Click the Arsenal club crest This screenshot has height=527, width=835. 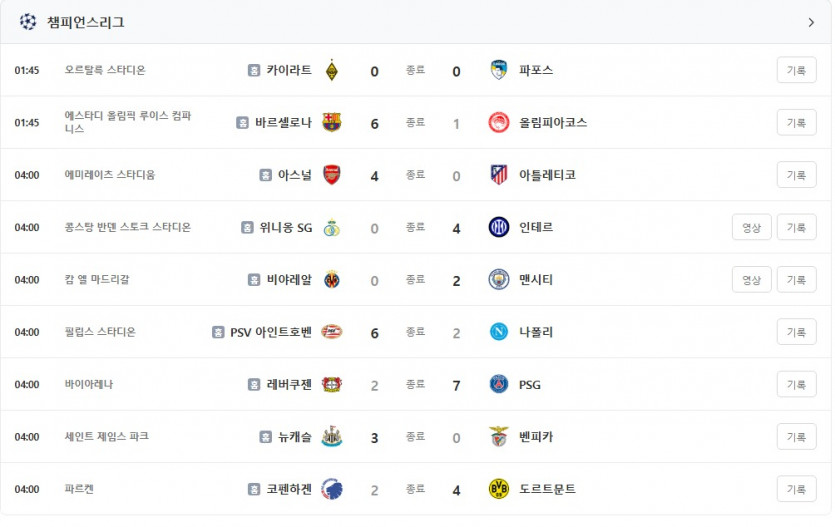[332, 175]
